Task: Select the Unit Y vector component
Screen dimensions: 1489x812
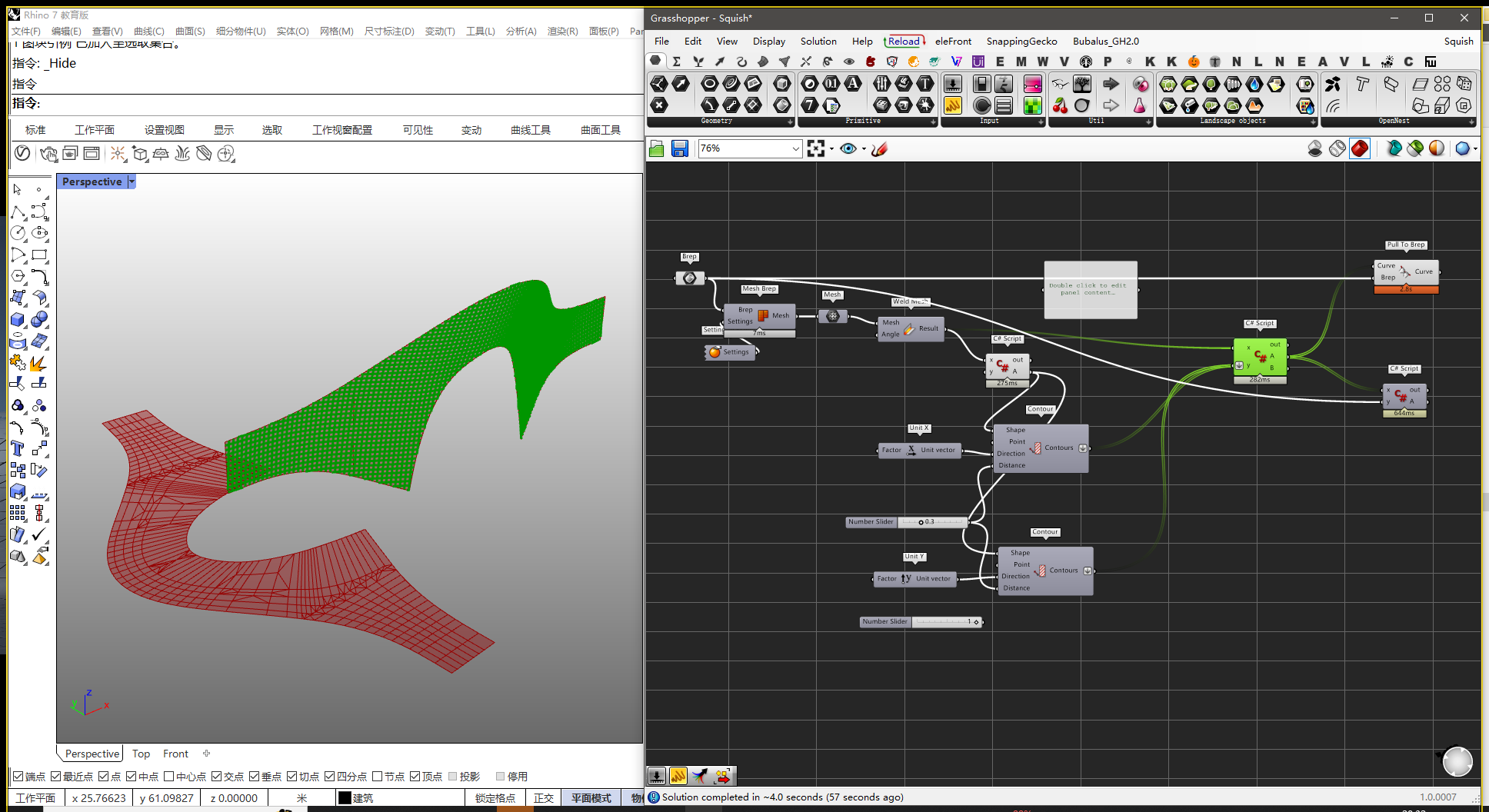Action: click(915, 579)
